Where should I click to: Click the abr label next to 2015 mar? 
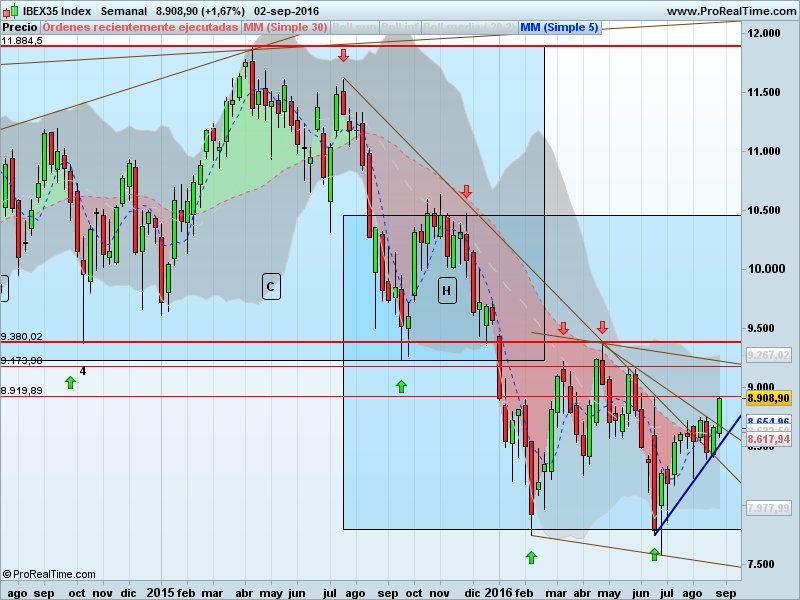pyautogui.click(x=244, y=593)
